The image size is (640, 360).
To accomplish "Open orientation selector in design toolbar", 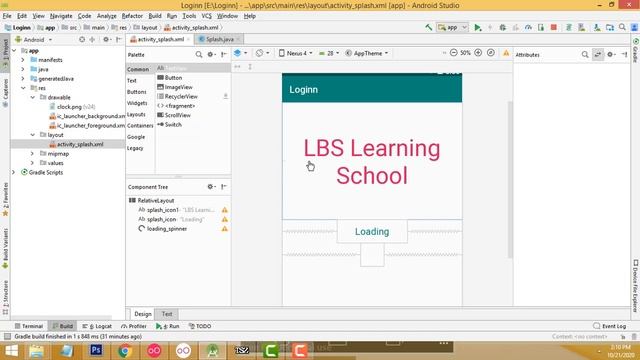I will (262, 53).
